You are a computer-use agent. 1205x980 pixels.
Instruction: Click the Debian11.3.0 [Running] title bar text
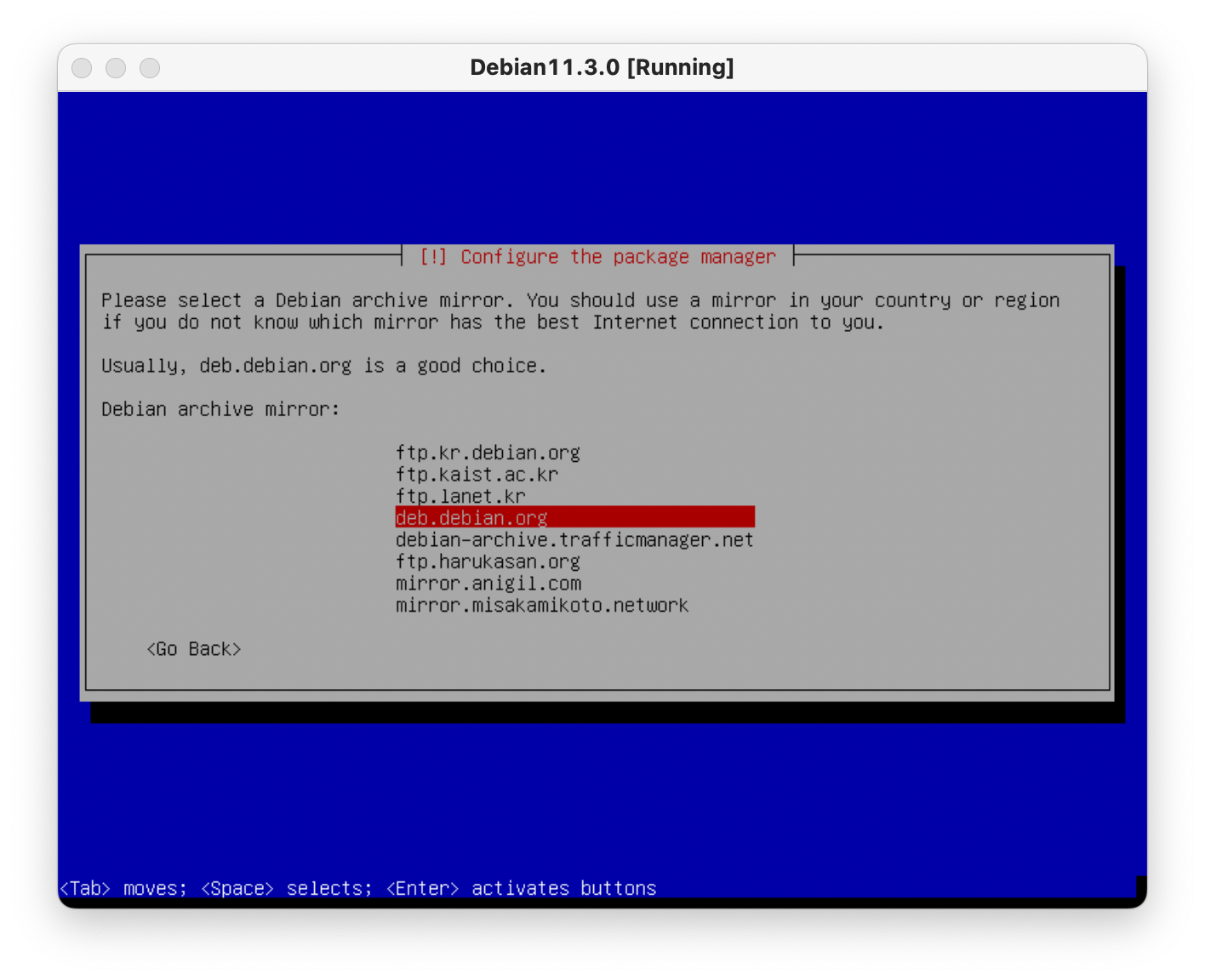tap(602, 68)
